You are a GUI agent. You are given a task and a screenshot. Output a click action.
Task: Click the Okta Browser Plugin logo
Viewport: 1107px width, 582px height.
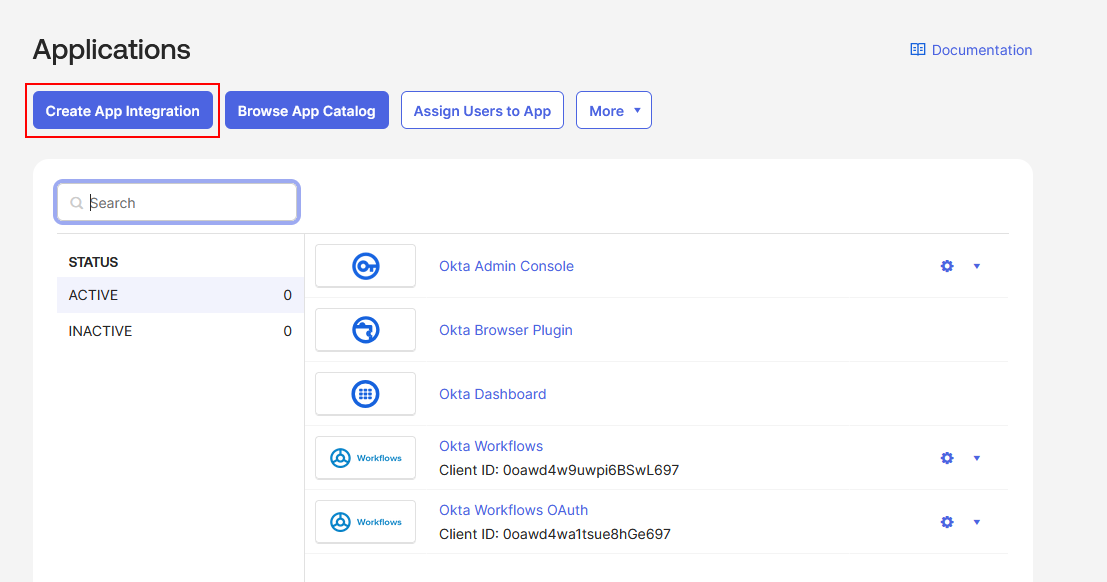[365, 330]
